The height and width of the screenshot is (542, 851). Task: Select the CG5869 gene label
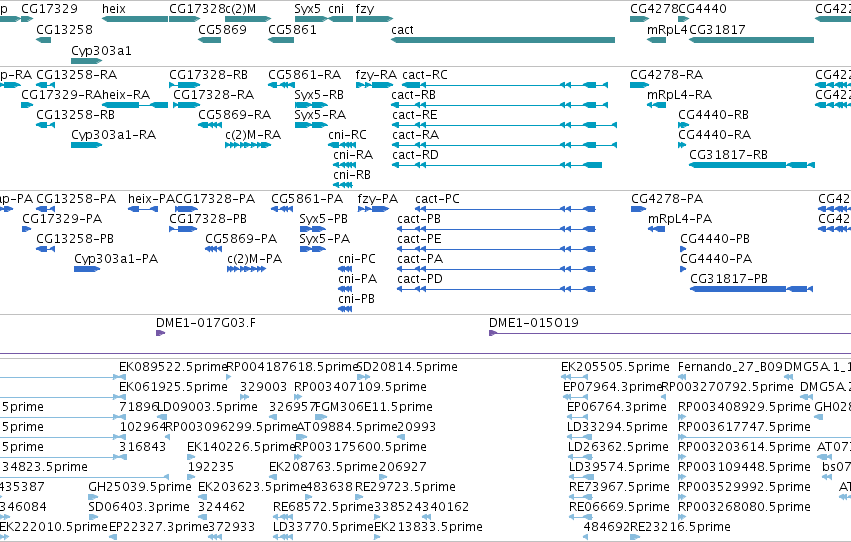pos(223,29)
